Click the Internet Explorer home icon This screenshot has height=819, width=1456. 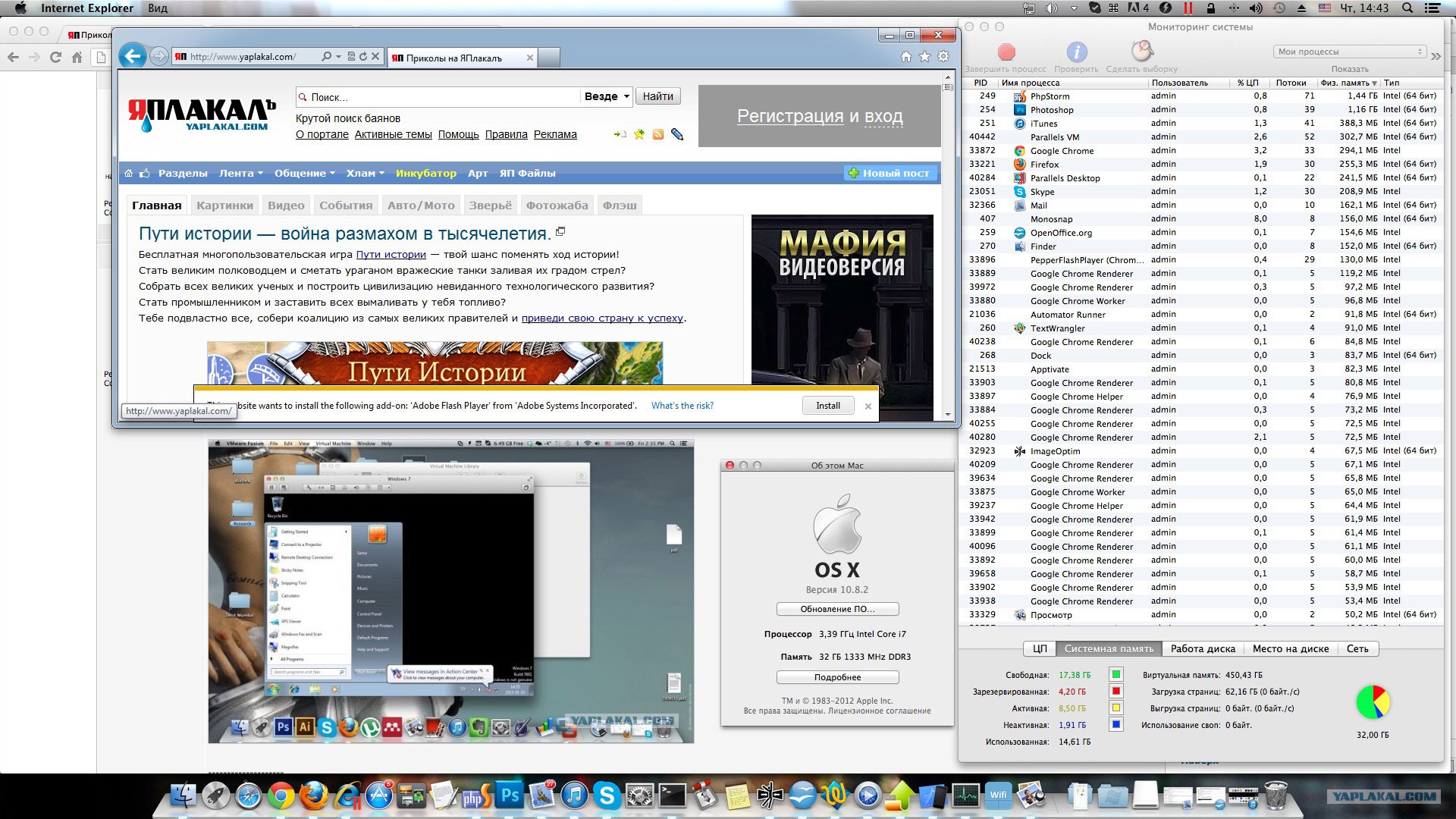point(906,57)
